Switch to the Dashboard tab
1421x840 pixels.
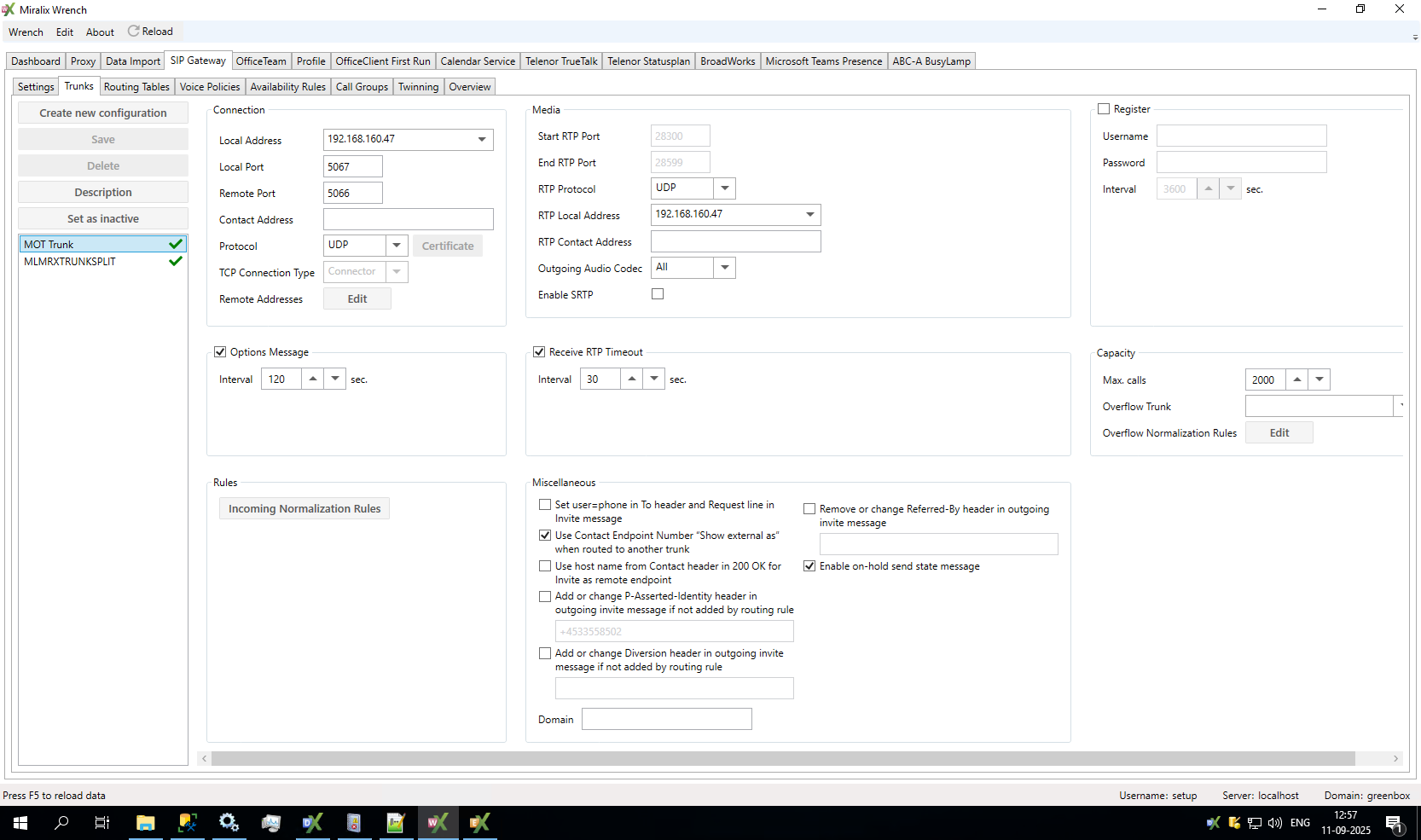click(36, 61)
